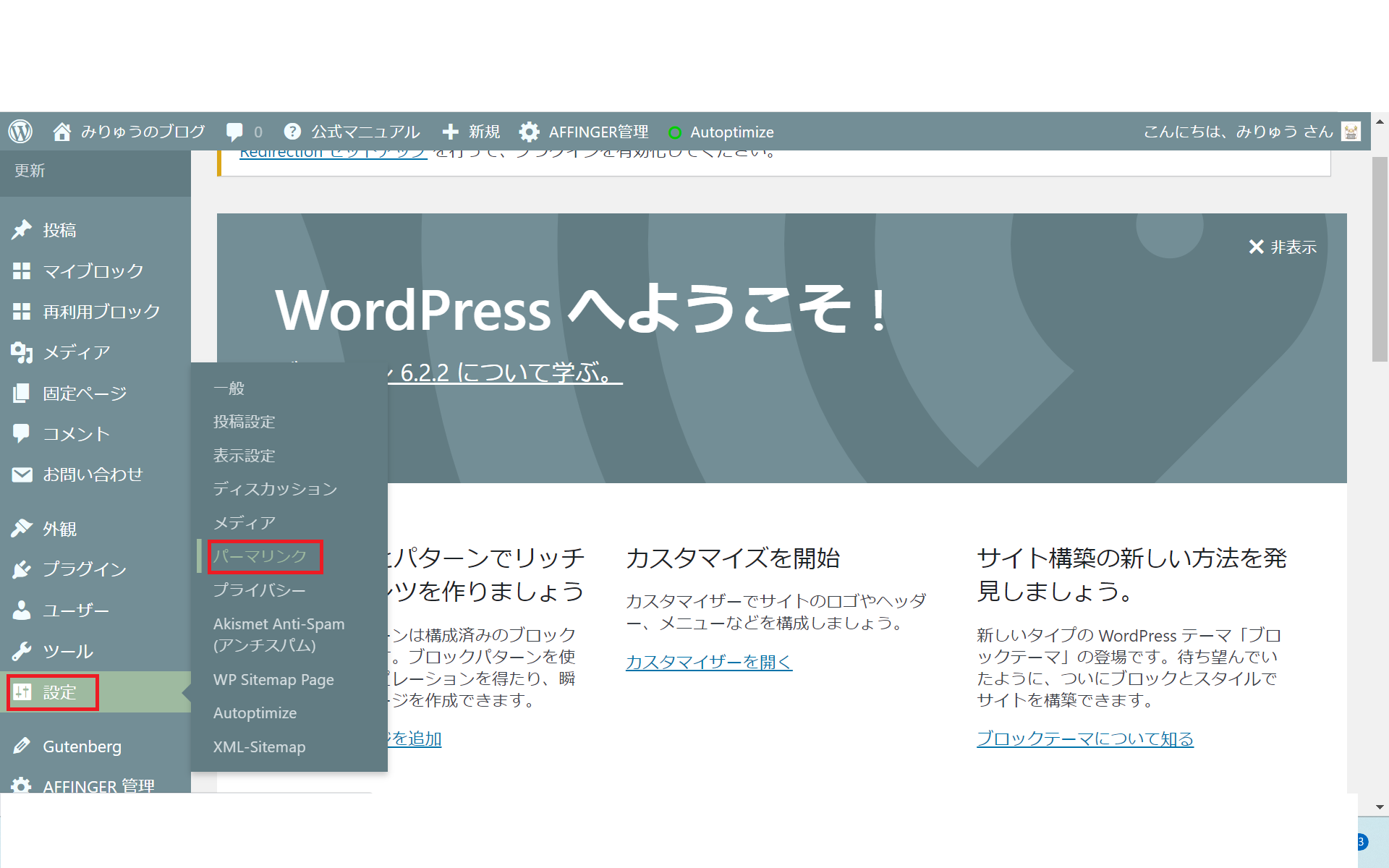1389x868 pixels.
Task: Click the ブロックテーマについて知る link
Action: pos(1085,739)
